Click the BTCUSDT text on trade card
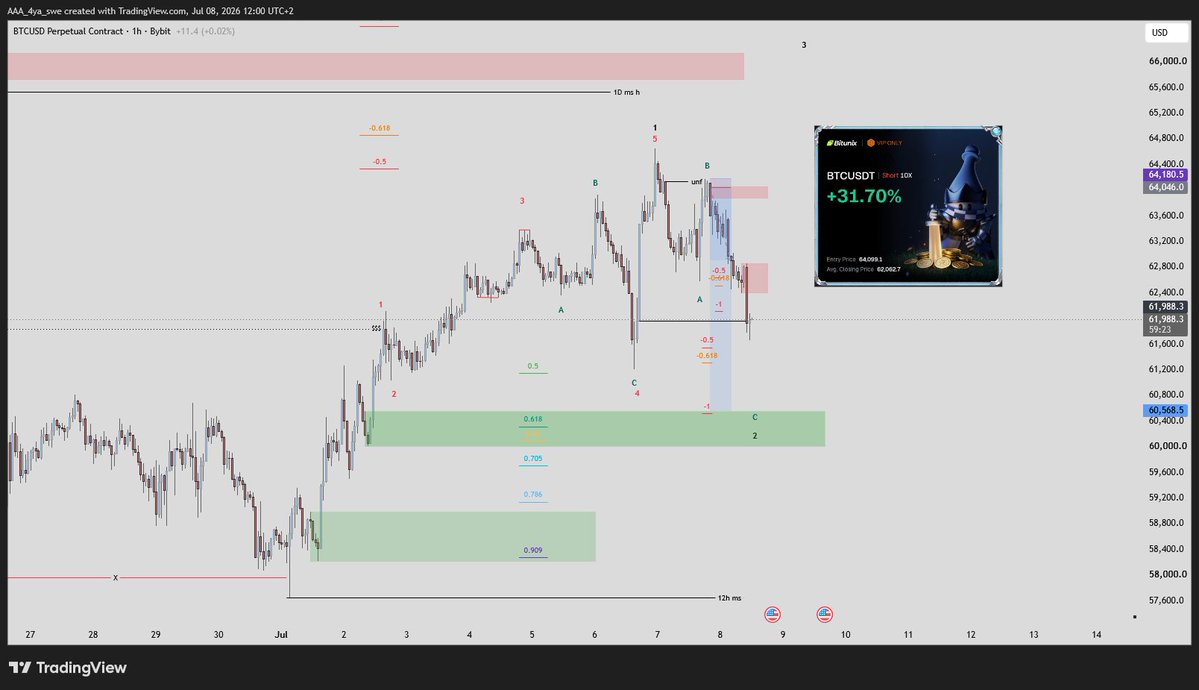 850,176
